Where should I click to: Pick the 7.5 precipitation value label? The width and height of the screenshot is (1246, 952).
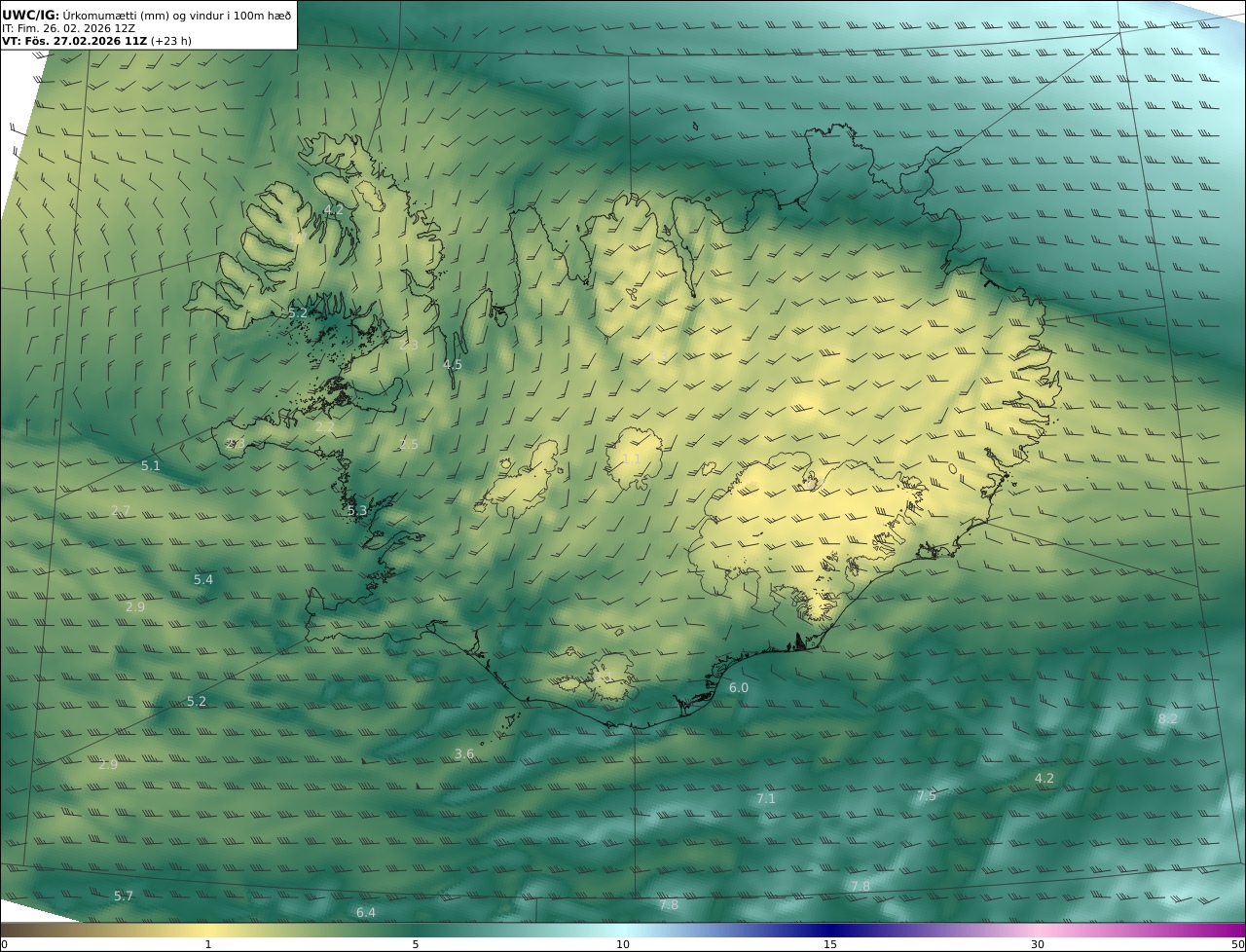coord(926,796)
